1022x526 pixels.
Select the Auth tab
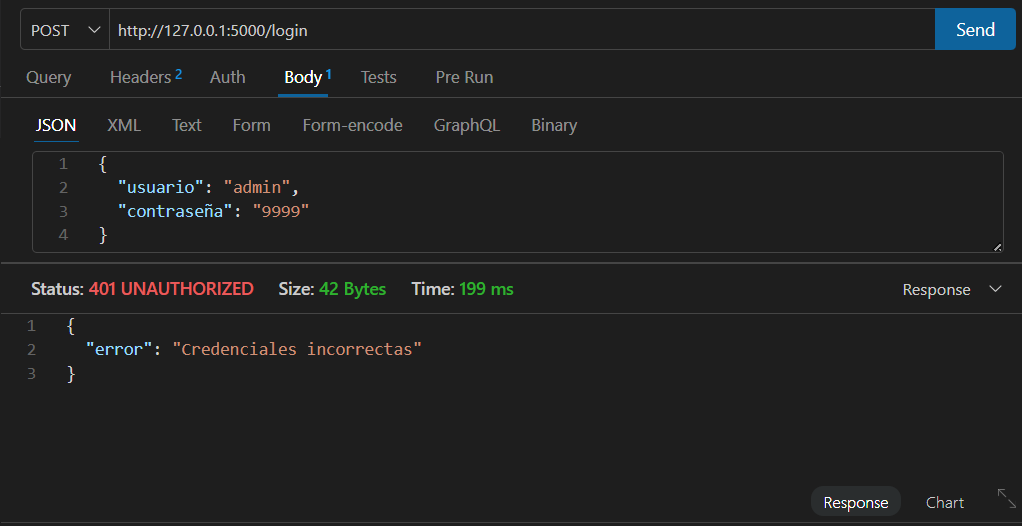(x=227, y=78)
